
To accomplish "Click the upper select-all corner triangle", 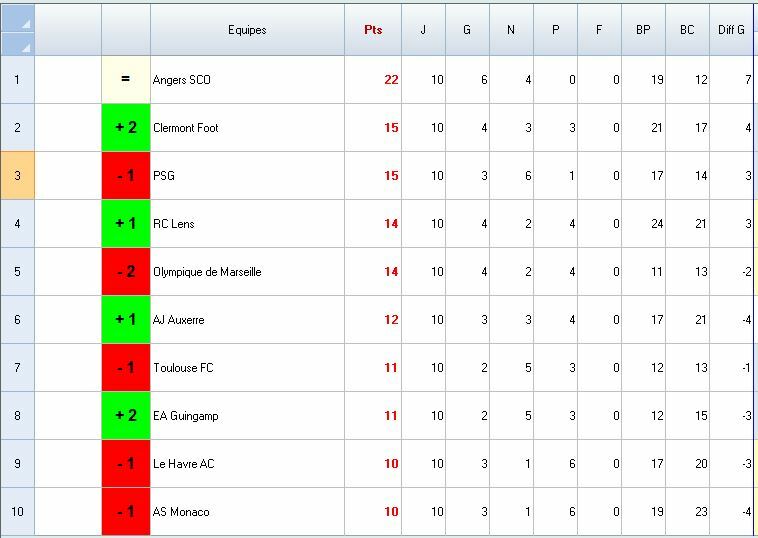I will [18, 18].
